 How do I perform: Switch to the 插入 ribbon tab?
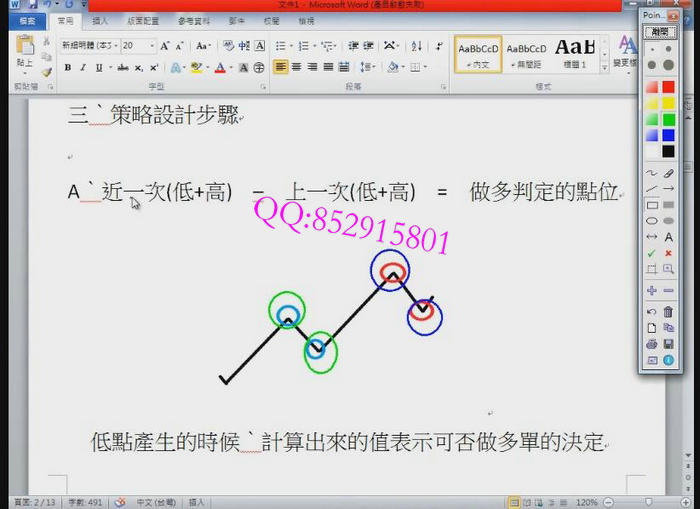pyautogui.click(x=100, y=20)
